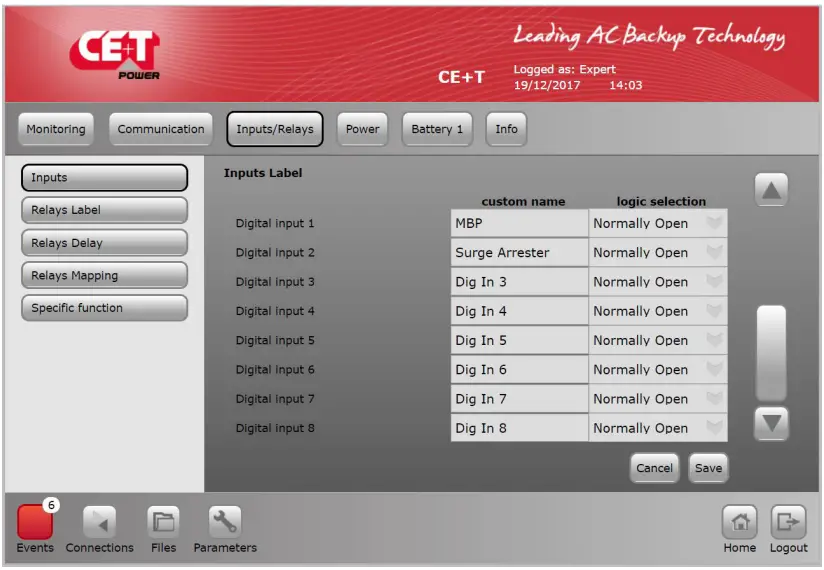Click the Digital input 2 label
The width and height of the screenshot is (824, 570).
(275, 253)
